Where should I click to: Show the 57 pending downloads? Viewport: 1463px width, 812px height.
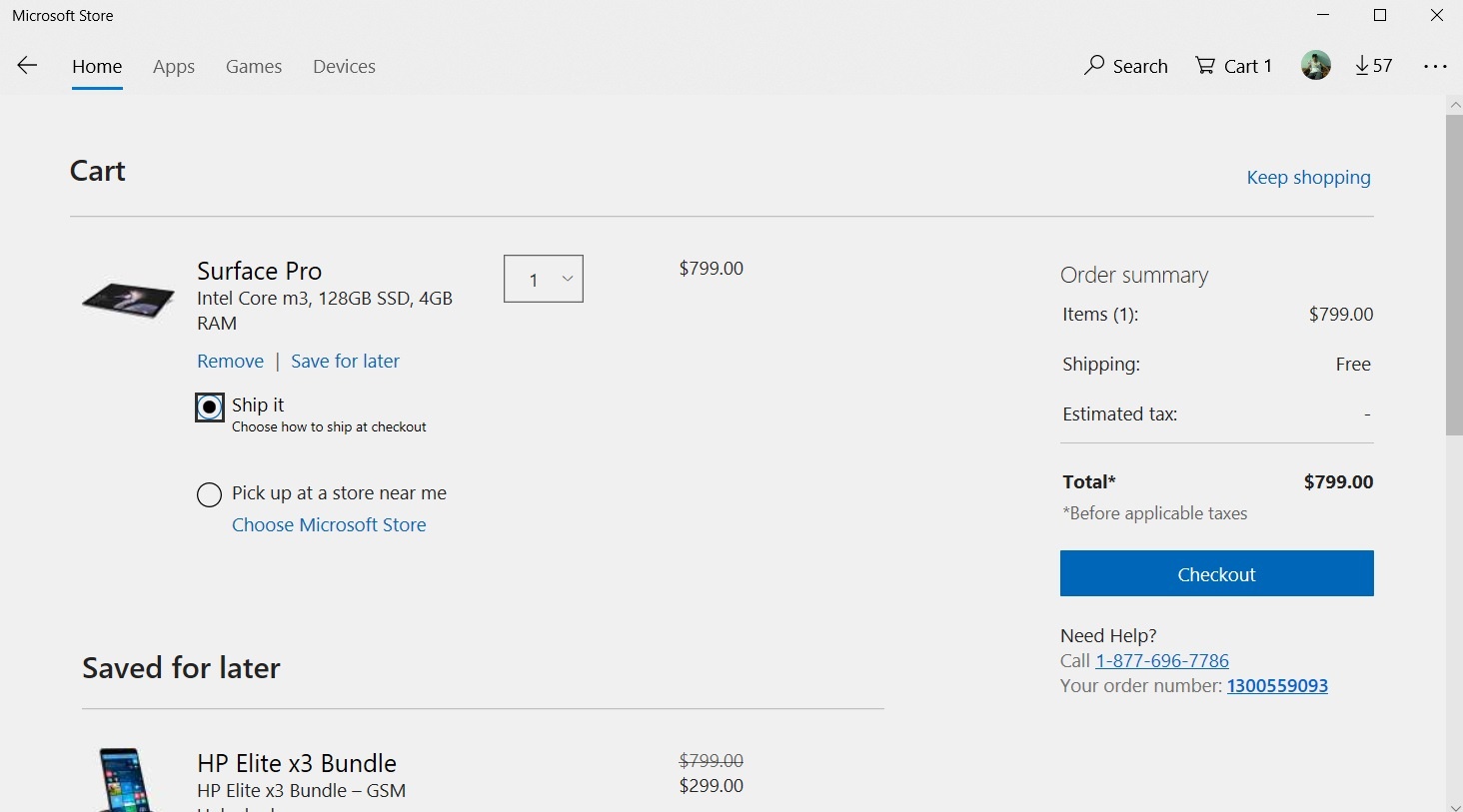click(1374, 66)
